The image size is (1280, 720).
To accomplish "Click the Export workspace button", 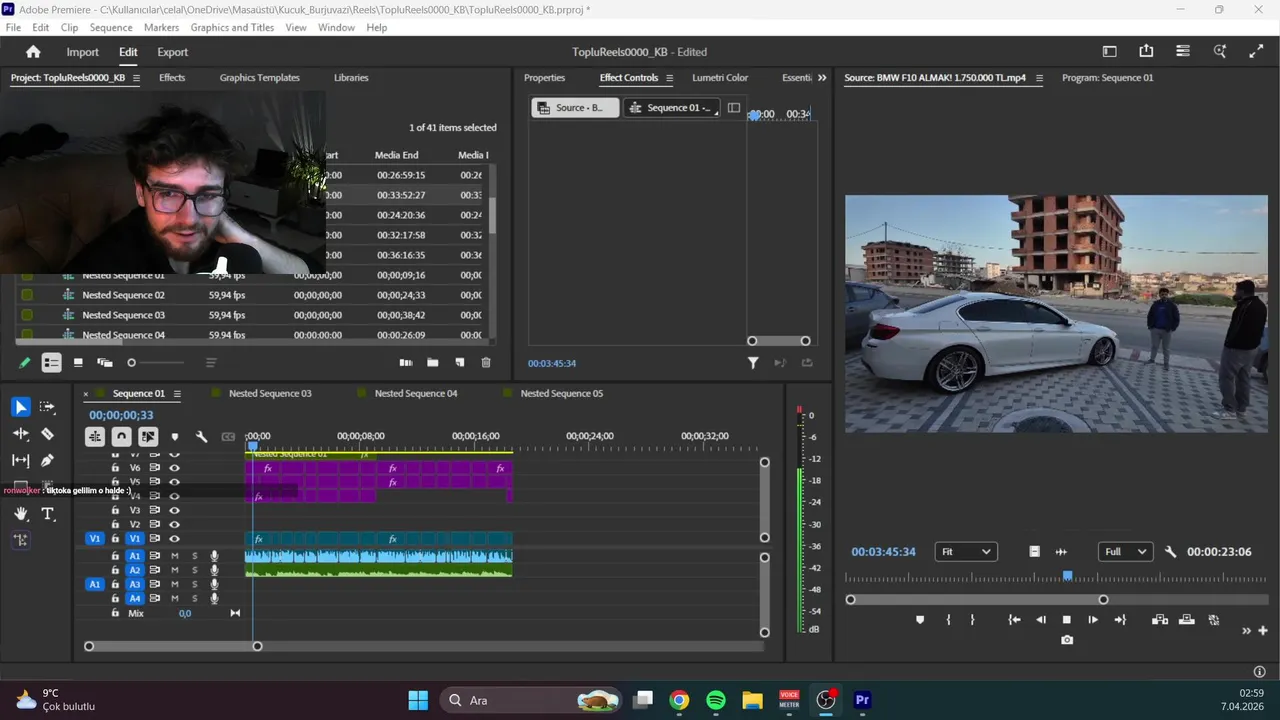I will click(172, 52).
